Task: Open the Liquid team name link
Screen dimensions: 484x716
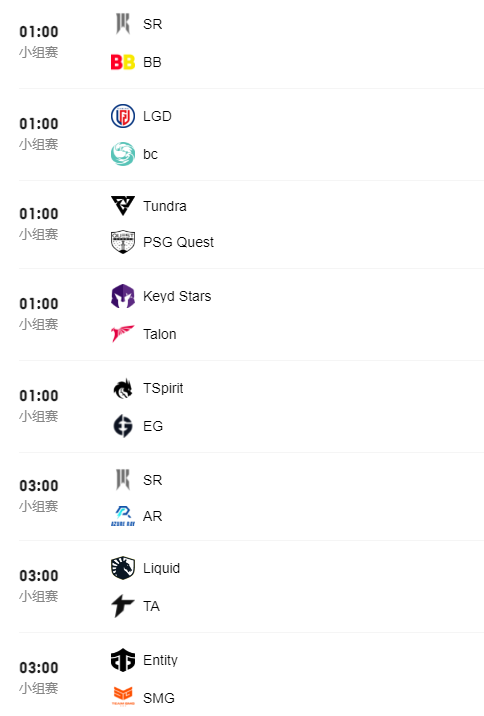Action: (x=161, y=568)
